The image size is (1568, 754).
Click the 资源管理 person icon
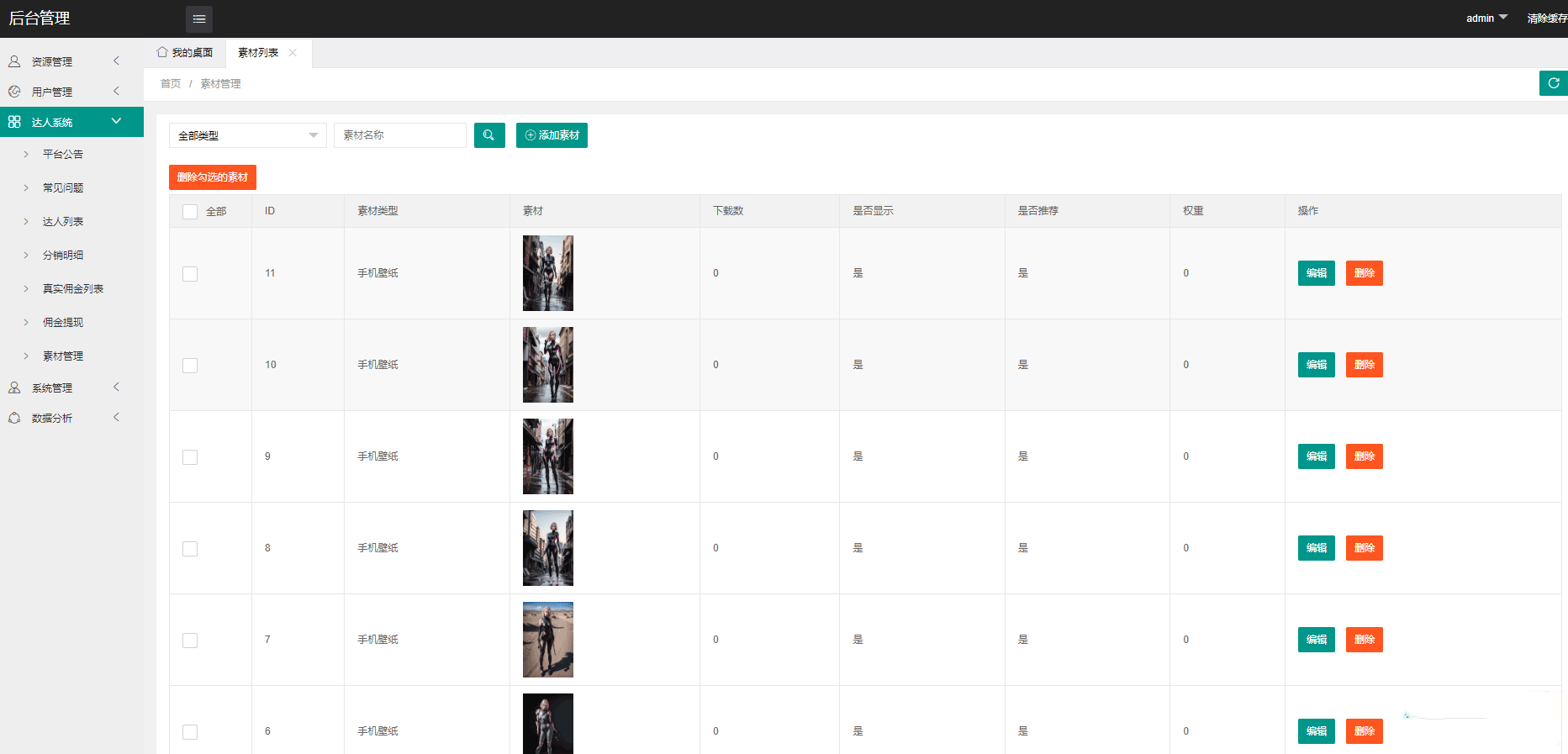14,61
